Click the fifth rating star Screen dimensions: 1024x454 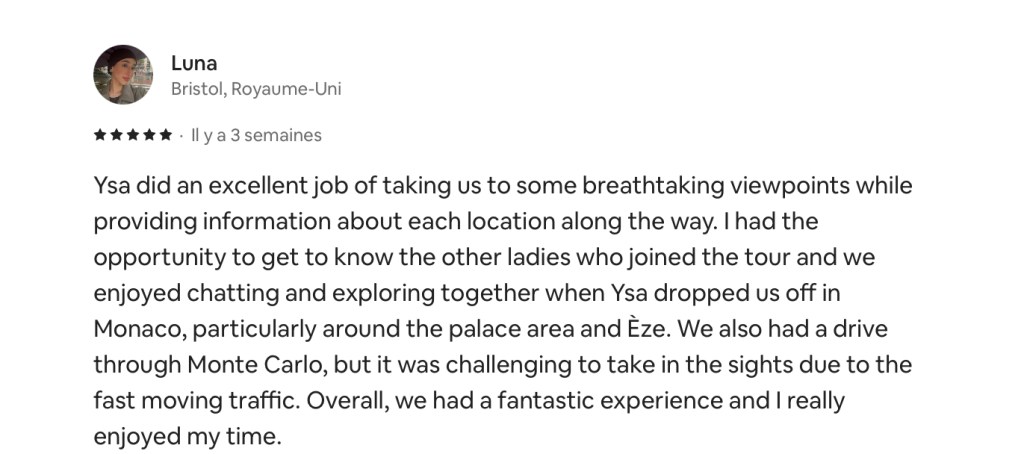click(x=165, y=135)
